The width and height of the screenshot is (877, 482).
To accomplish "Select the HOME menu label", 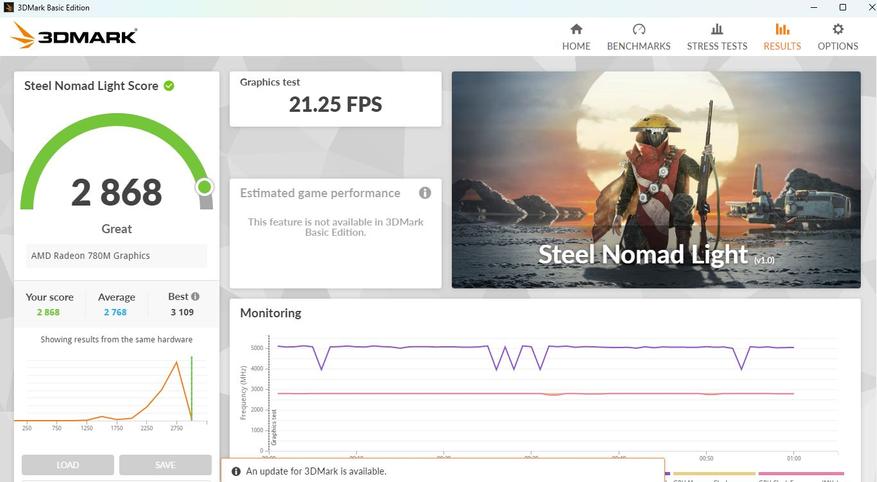I will 576,46.
